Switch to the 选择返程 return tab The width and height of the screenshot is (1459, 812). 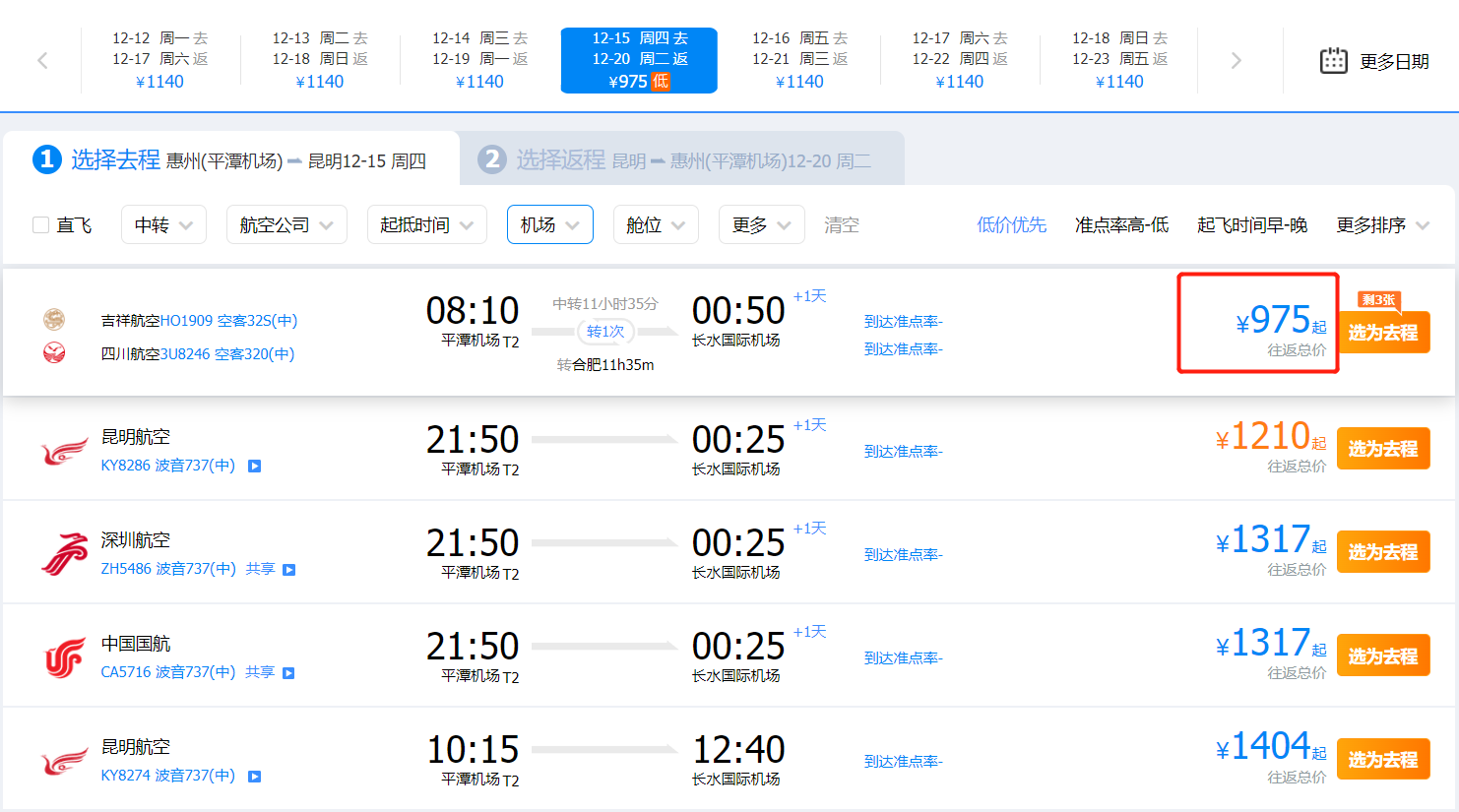pos(681,159)
